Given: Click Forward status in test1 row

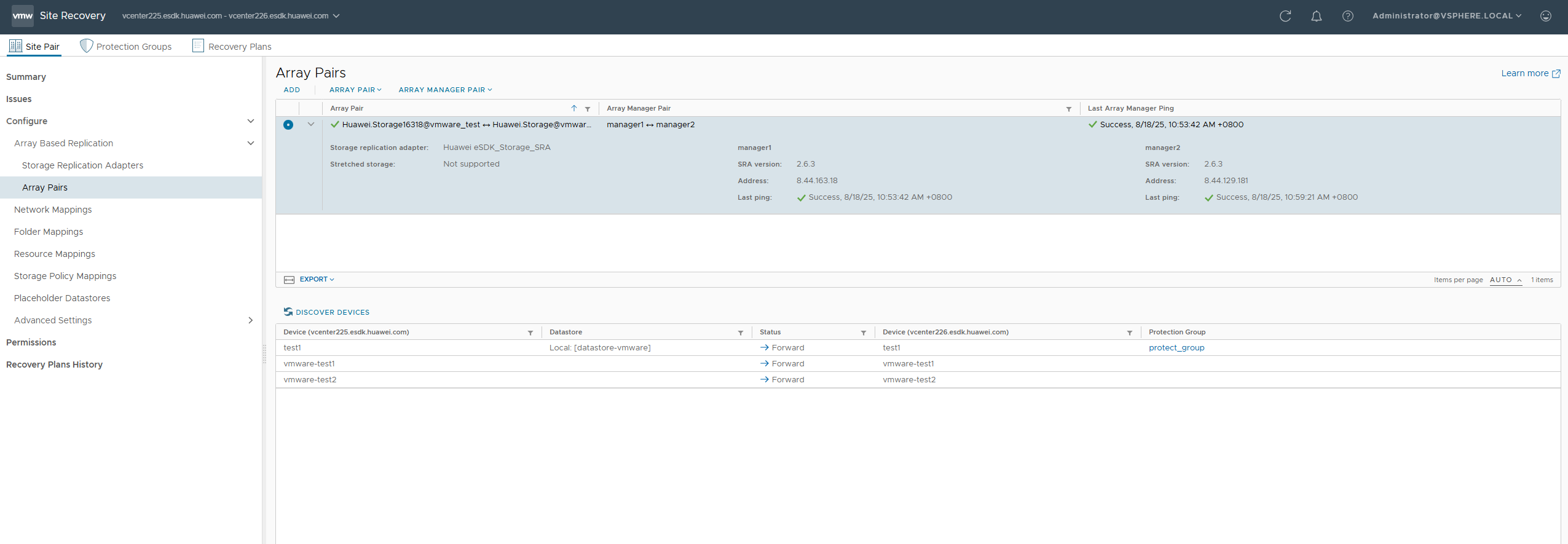Looking at the screenshot, I should 782,348.
